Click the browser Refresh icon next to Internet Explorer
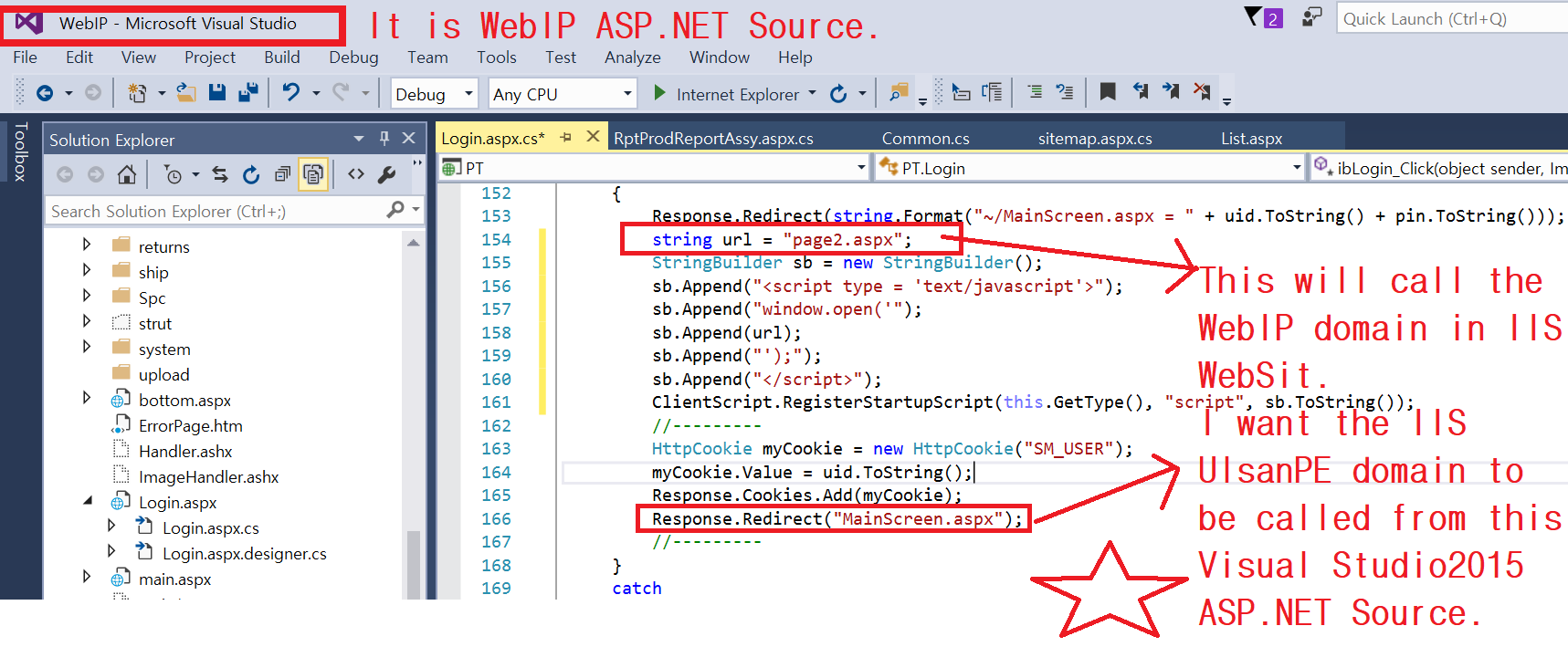Screen dimensions: 1568x647 tap(838, 93)
